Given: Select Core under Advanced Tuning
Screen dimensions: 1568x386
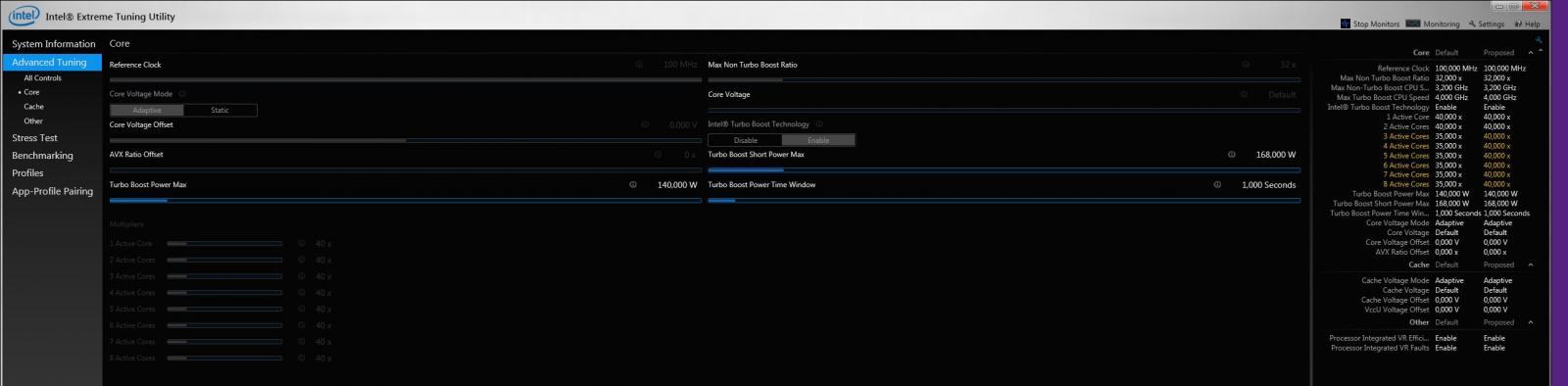Looking at the screenshot, I should (x=31, y=92).
